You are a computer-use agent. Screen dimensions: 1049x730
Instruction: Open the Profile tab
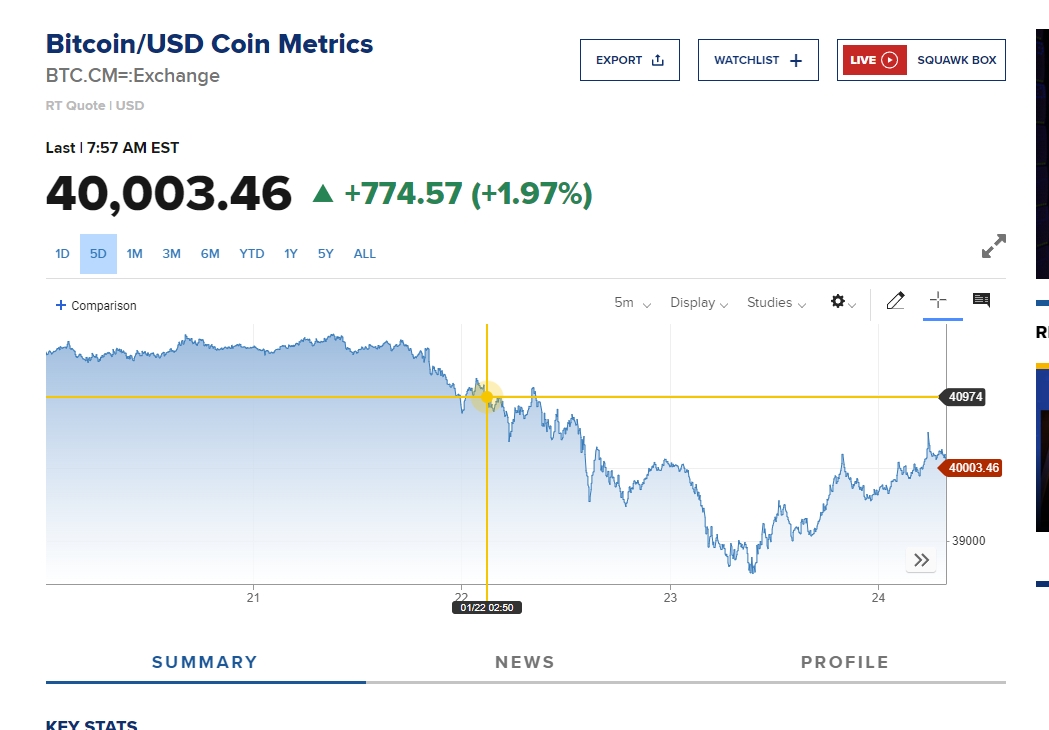844,662
